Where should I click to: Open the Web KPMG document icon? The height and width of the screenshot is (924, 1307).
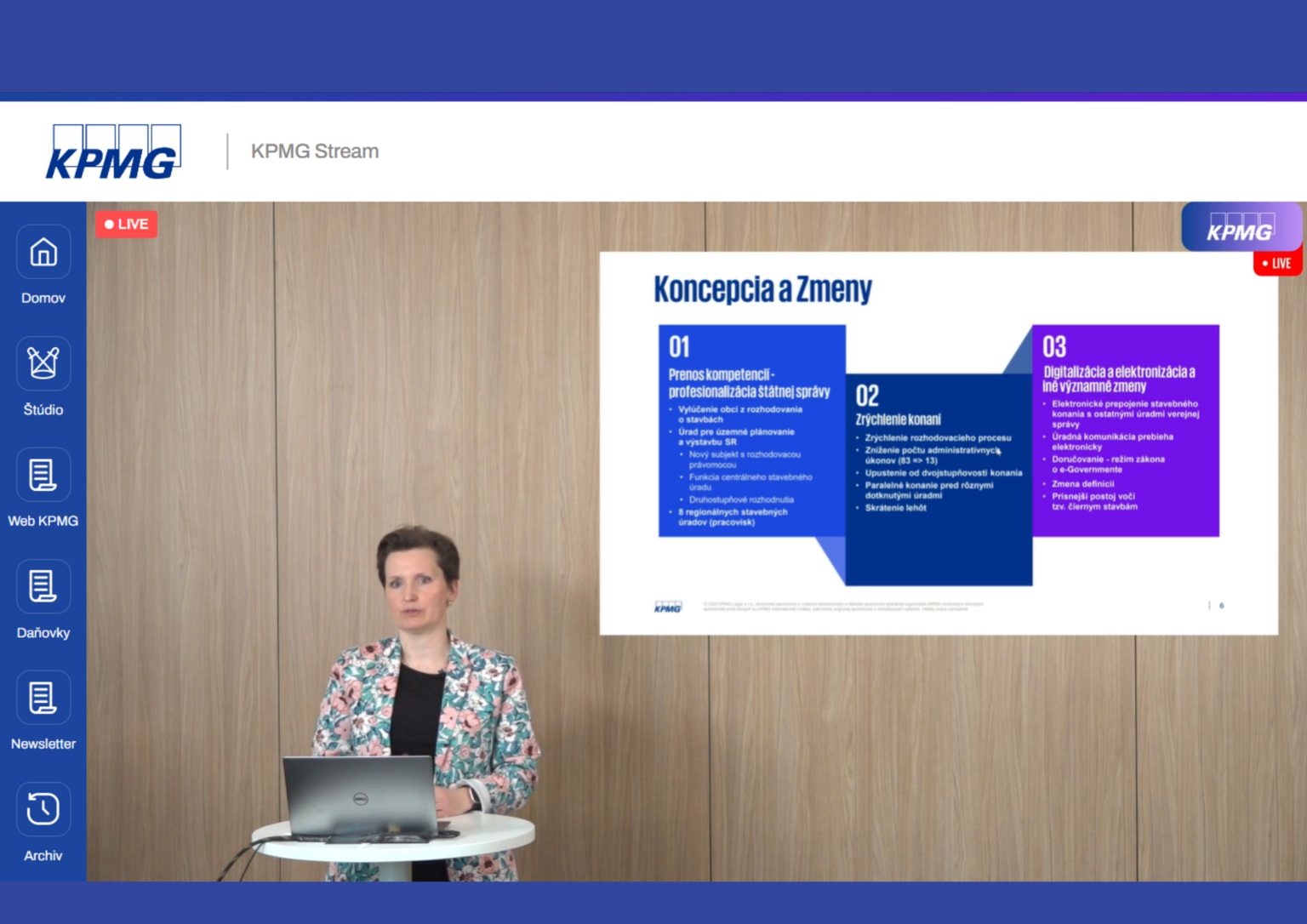coord(43,475)
